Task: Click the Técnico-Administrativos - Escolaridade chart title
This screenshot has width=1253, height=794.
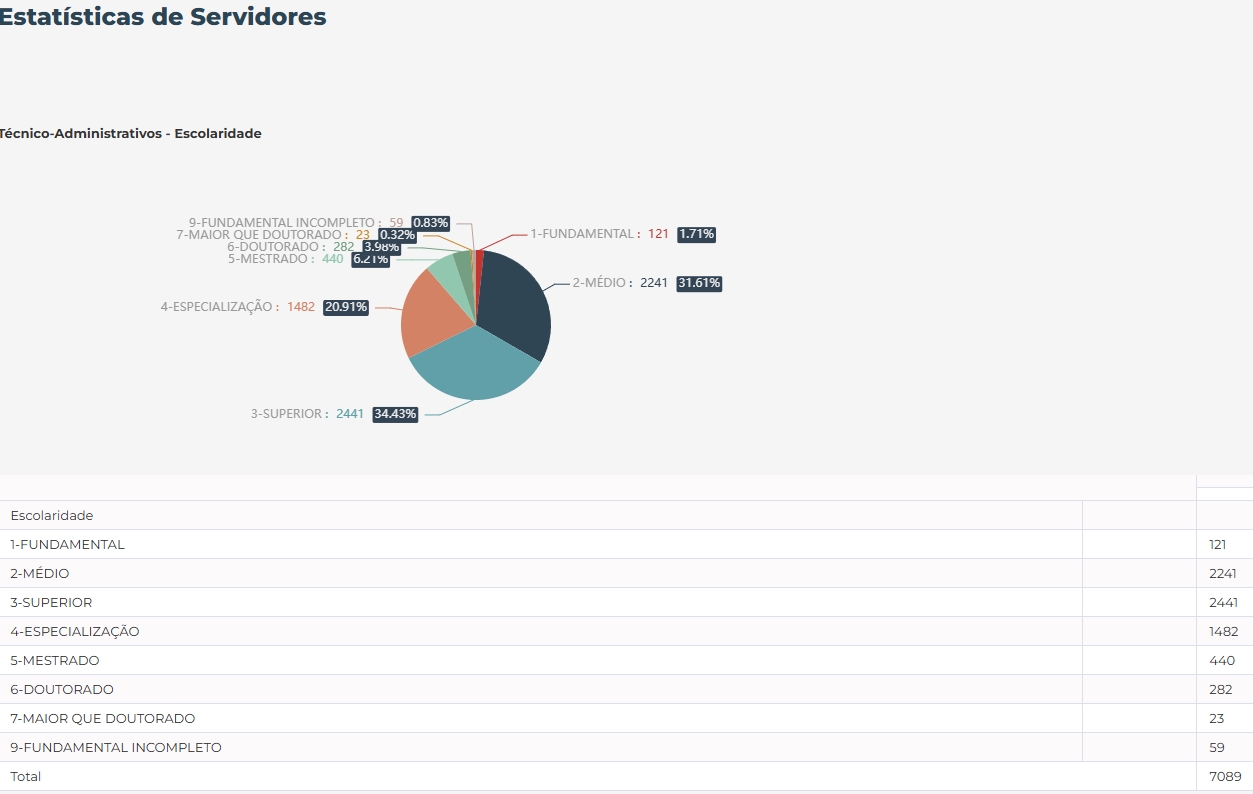Action: tap(130, 134)
